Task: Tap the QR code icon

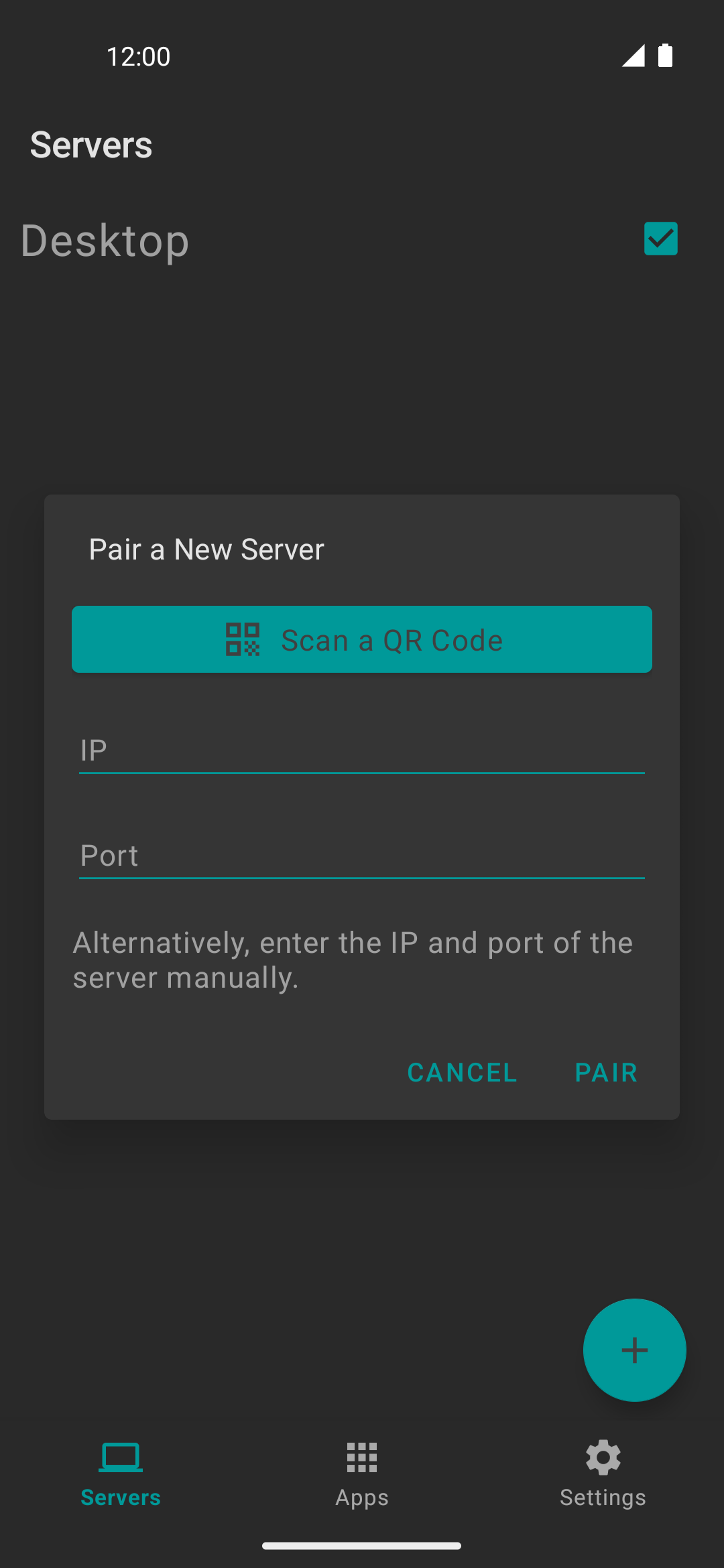Action: point(242,639)
